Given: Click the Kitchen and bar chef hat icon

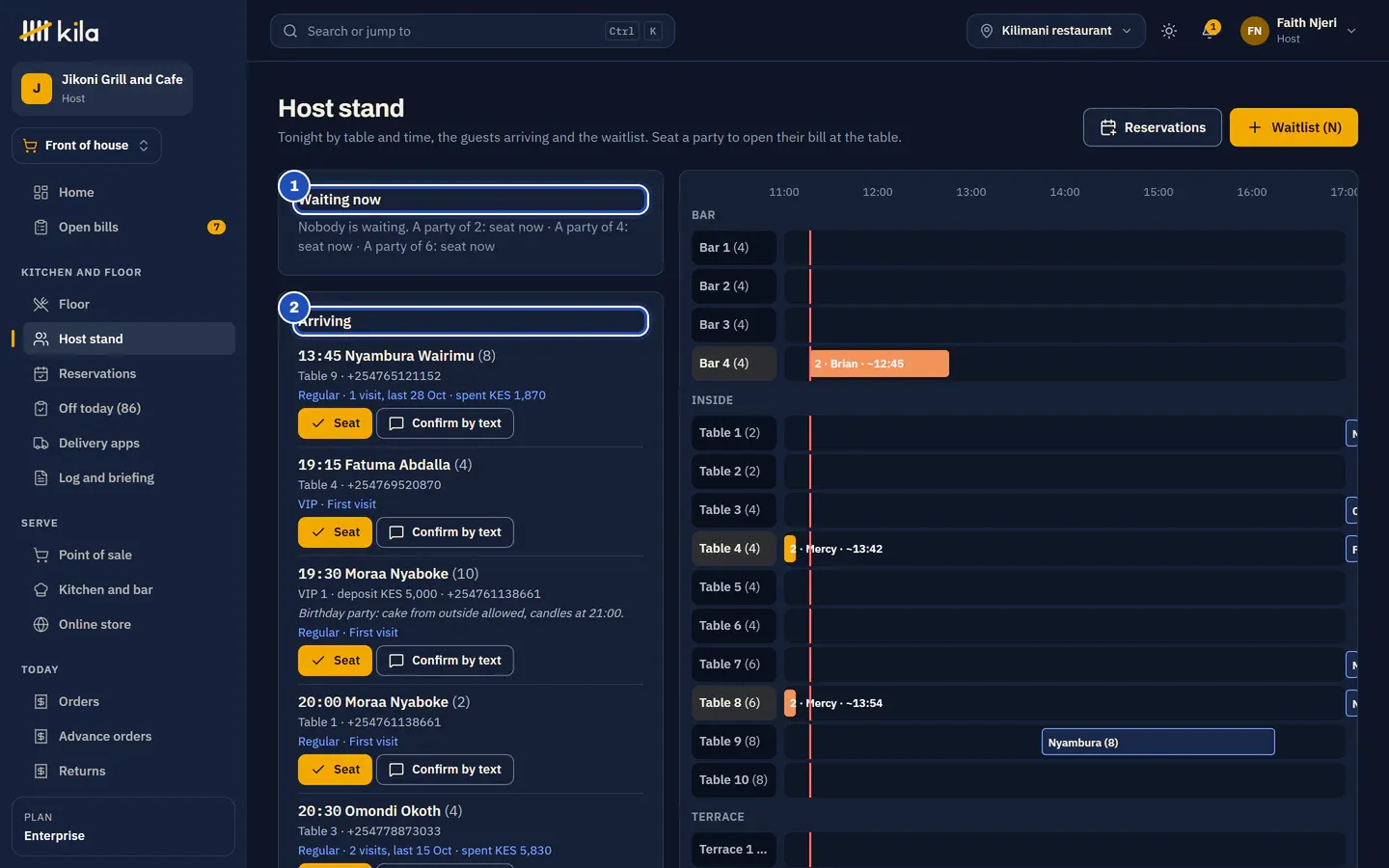Looking at the screenshot, I should (41, 589).
